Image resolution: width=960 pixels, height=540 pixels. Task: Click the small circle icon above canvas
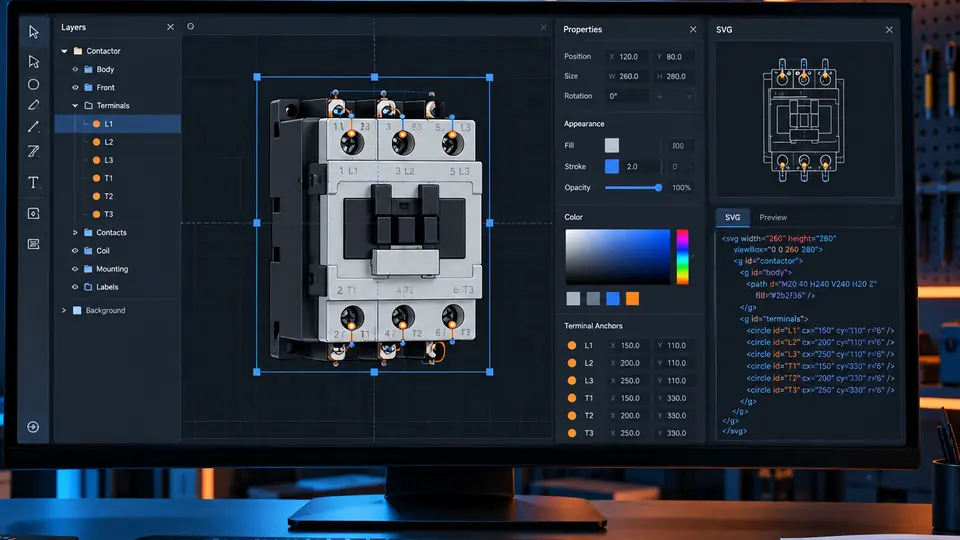pos(190,26)
